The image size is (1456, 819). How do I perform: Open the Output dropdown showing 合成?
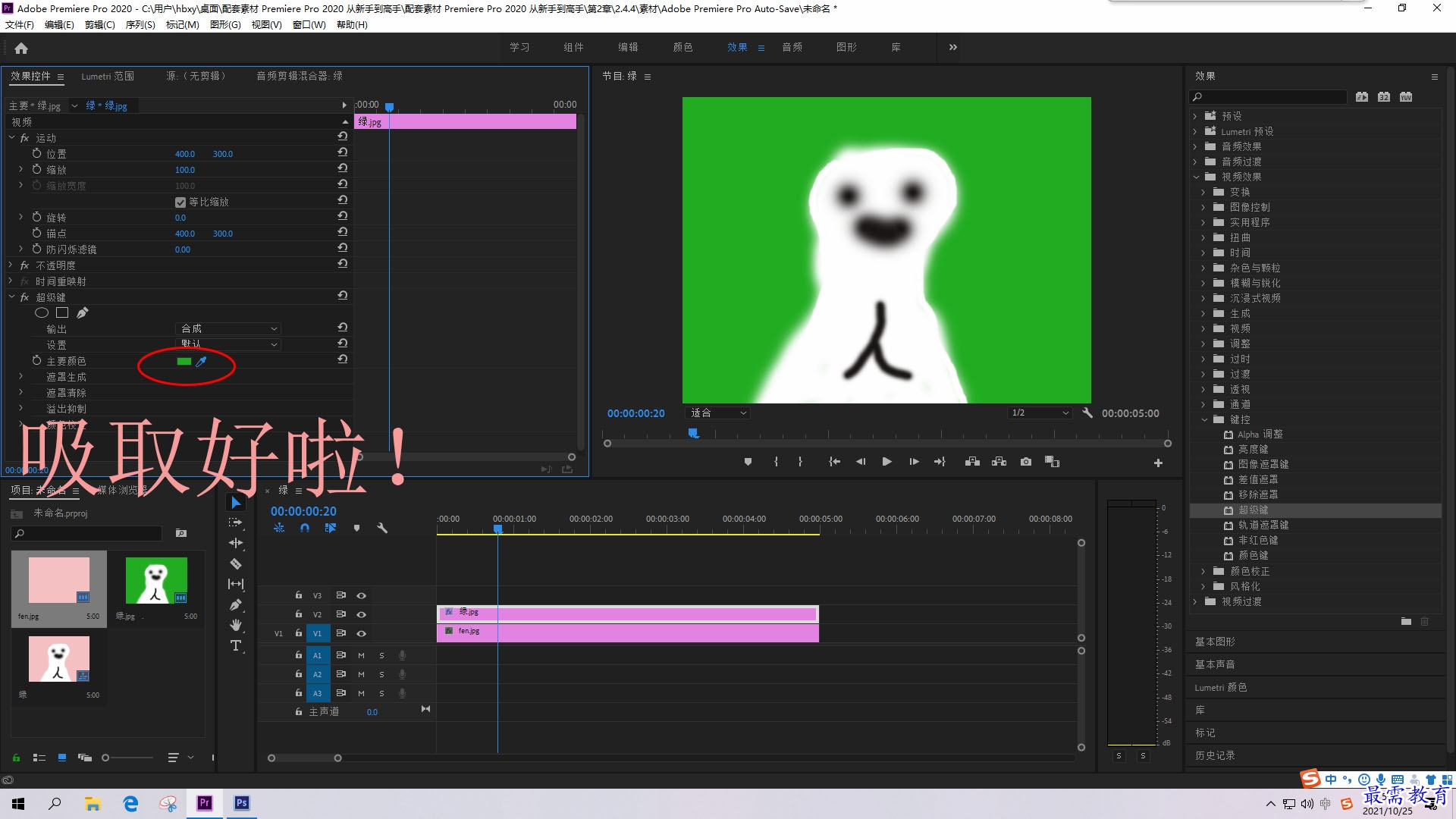227,328
